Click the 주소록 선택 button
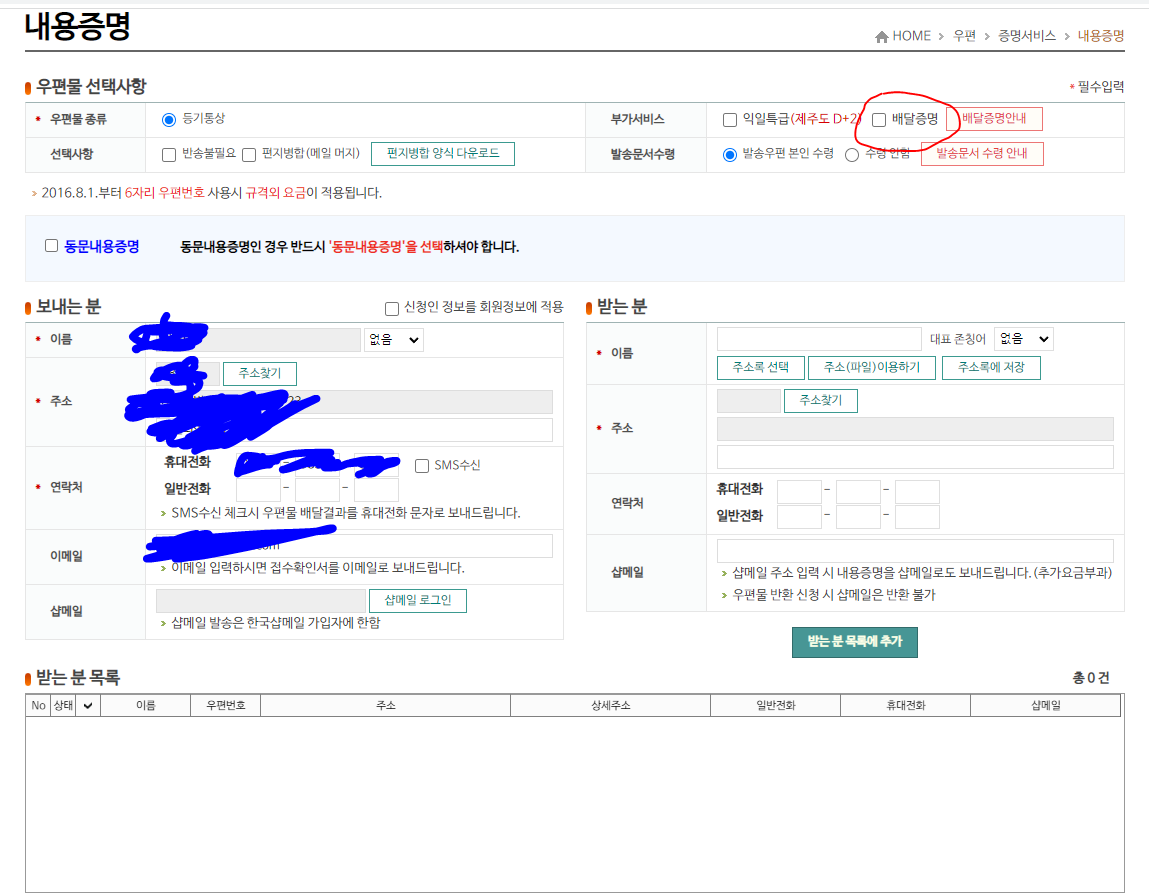Screen dimensions: 1149x895 [761, 368]
